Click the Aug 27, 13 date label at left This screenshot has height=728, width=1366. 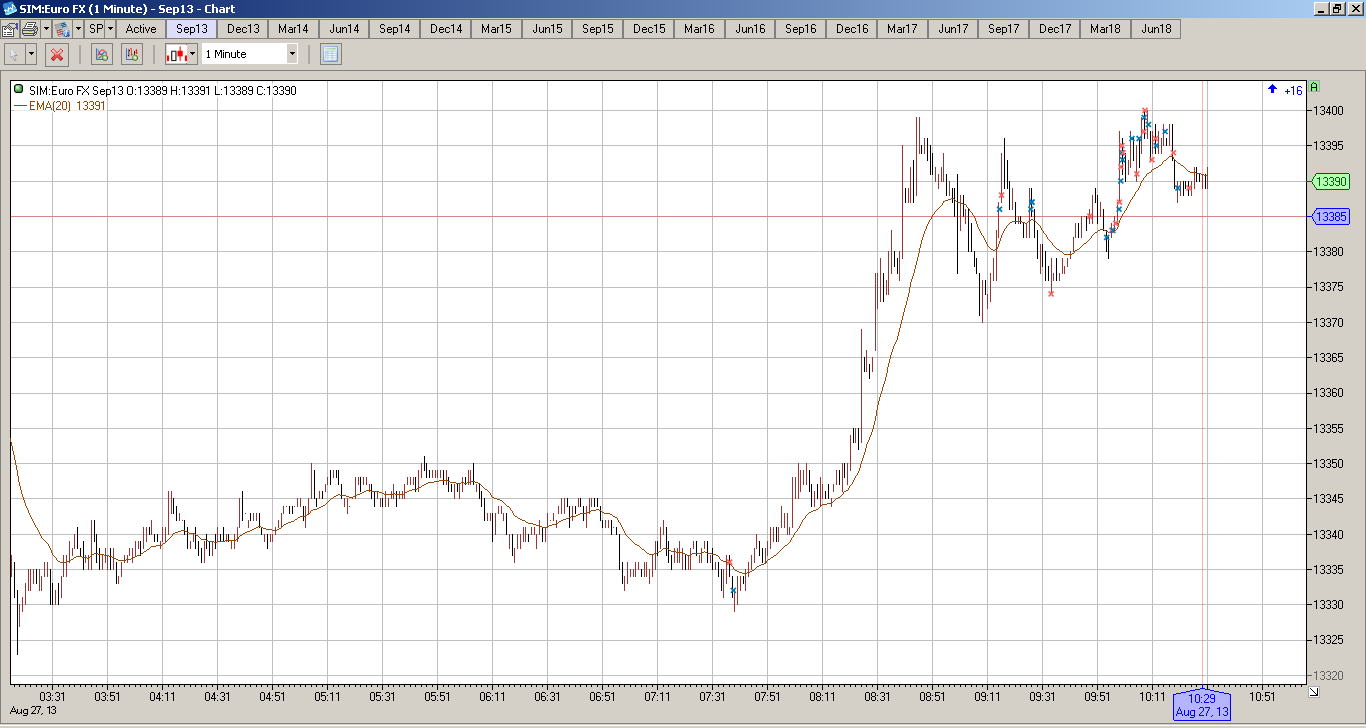[x=33, y=711]
